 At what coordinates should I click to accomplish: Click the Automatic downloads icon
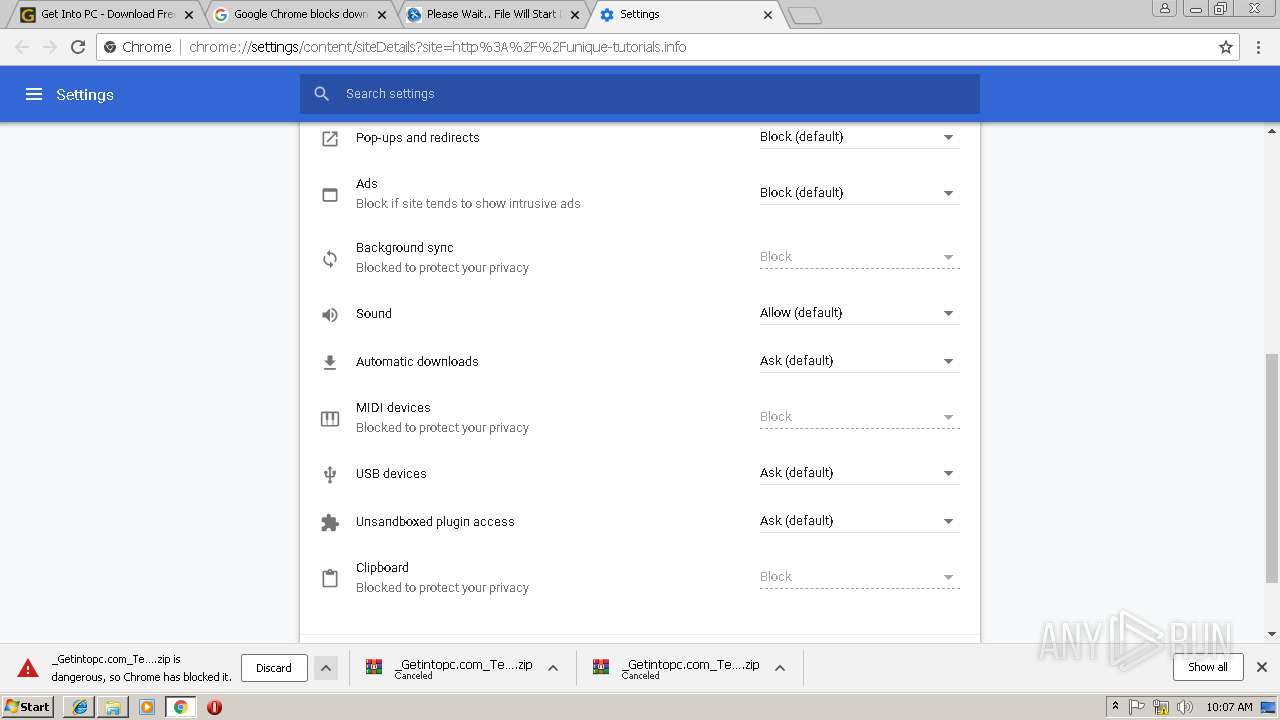click(x=330, y=362)
